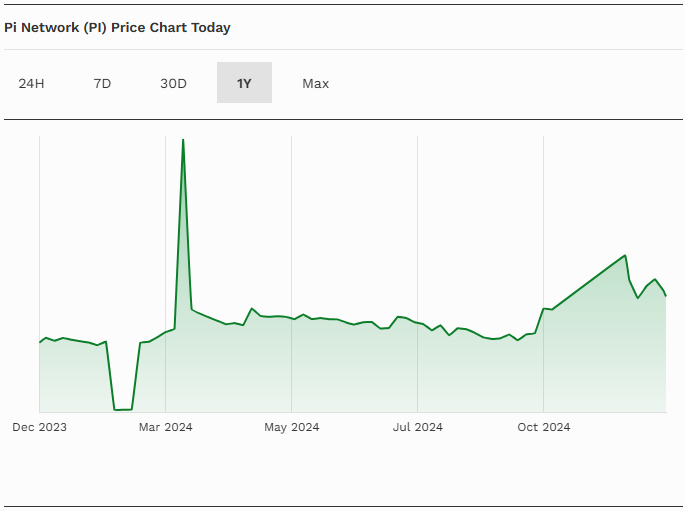Screen dimensions: 685x511
Task: Click the selected 1Y range tab
Action: tap(244, 83)
